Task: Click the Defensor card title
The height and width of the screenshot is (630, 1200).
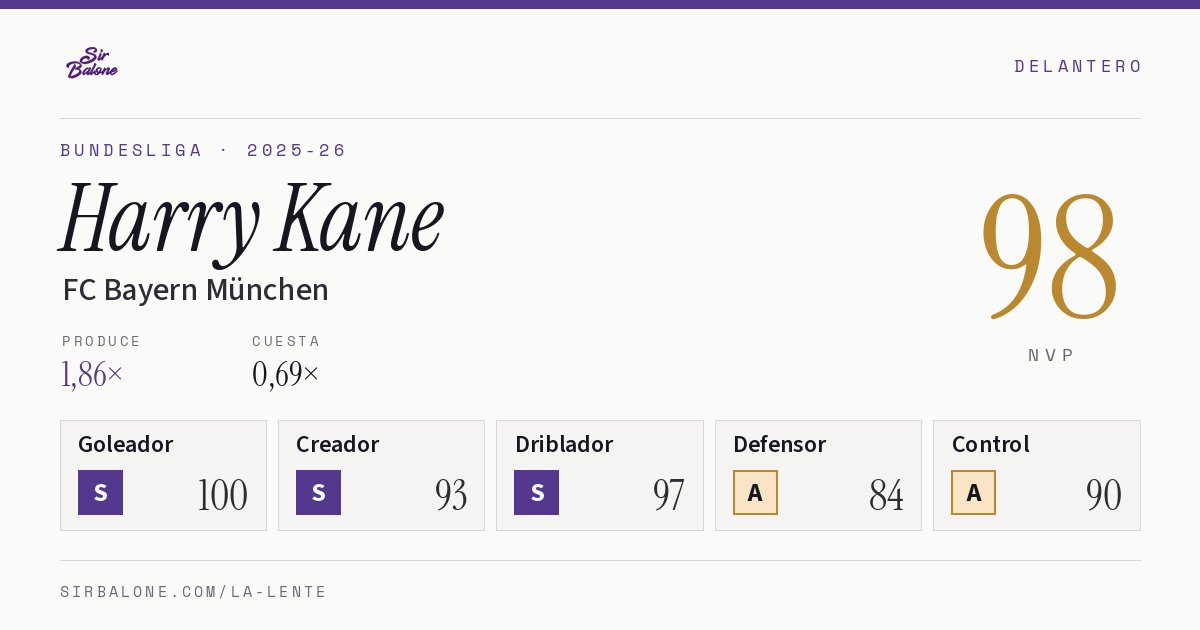Action: point(780,444)
